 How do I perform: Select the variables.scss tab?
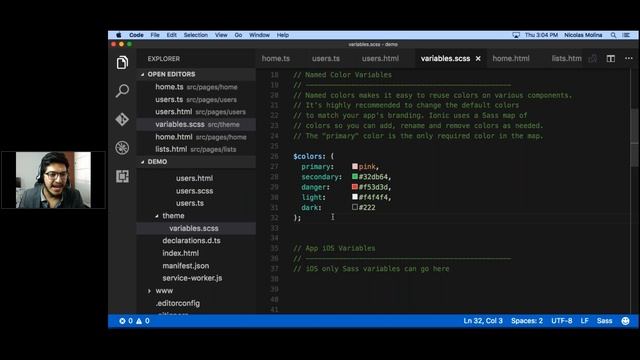[x=445, y=58]
